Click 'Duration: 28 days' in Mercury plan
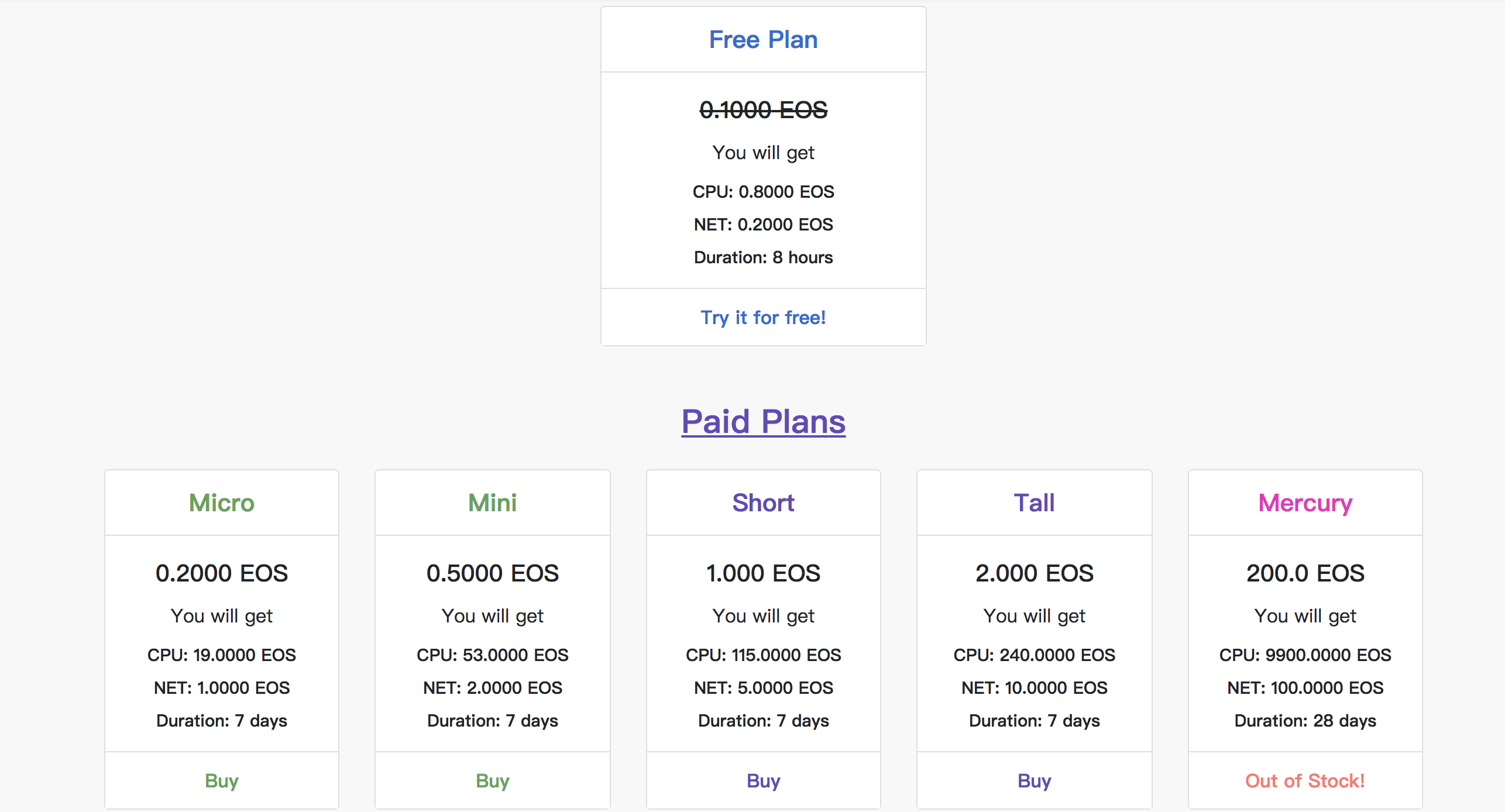Screen dimensions: 1505x812 pos(1305,720)
